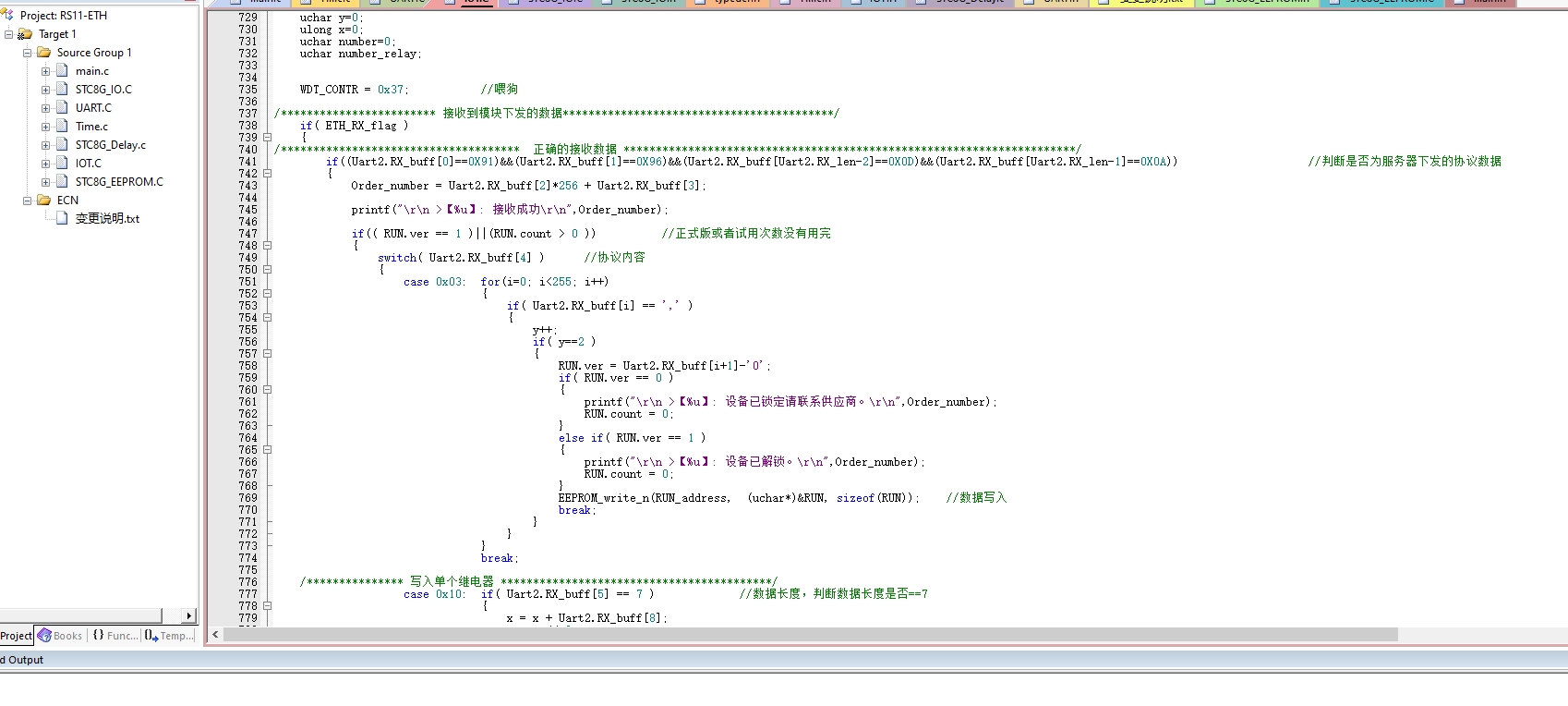Click the Source Group 1 folder icon
Screen dimensions: 1568x706
pyautogui.click(x=43, y=53)
